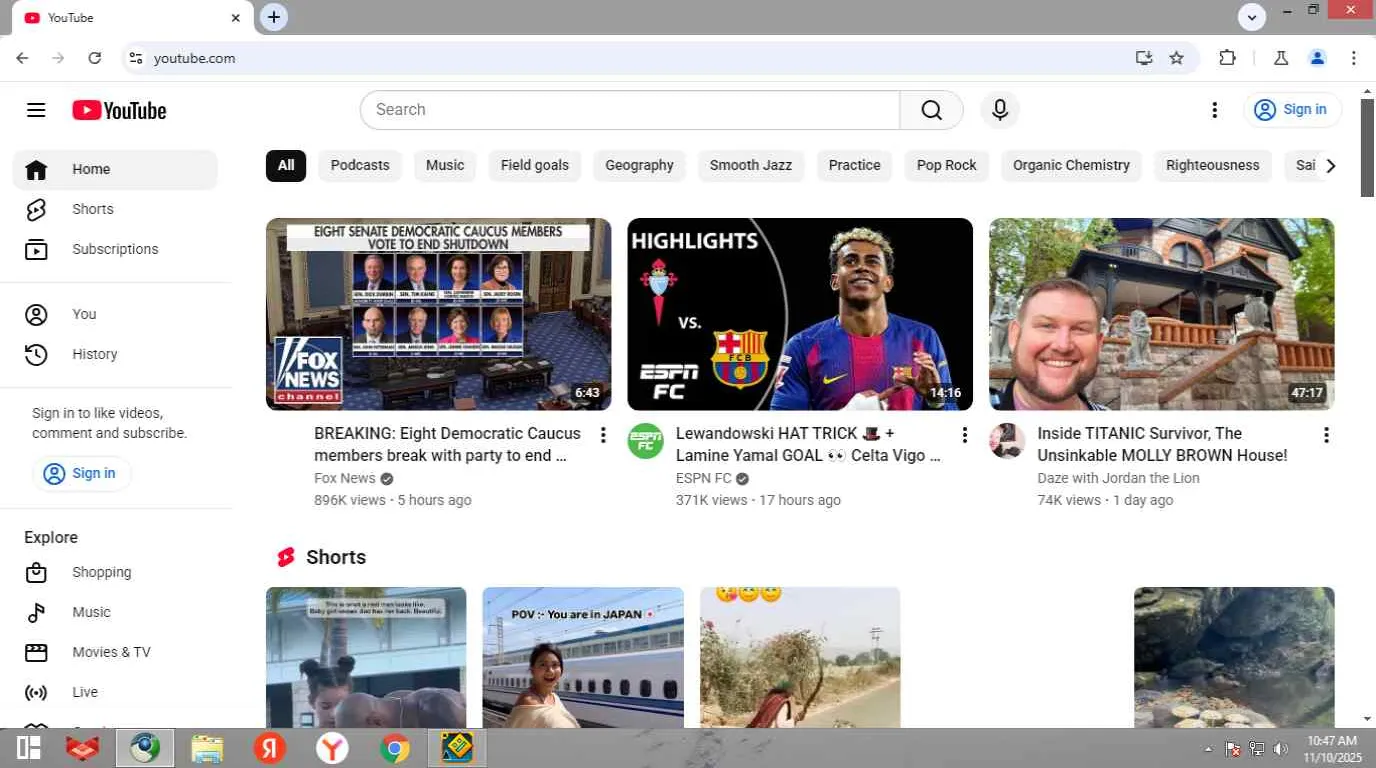Open the Daze with Jordan the Lion channel link
Image resolution: width=1376 pixels, height=768 pixels.
click(x=1118, y=478)
